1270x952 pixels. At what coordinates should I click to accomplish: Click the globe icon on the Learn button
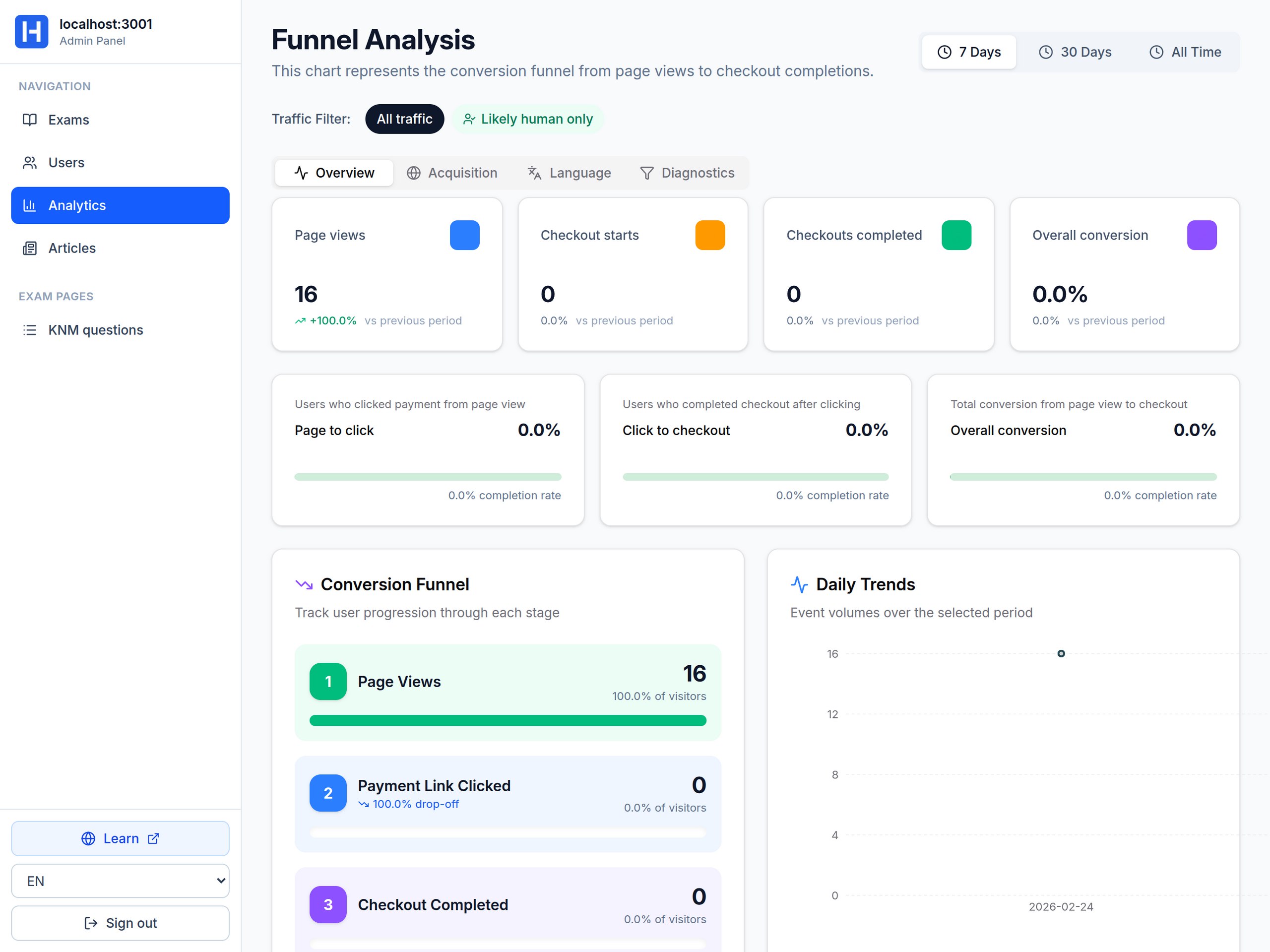[88, 838]
